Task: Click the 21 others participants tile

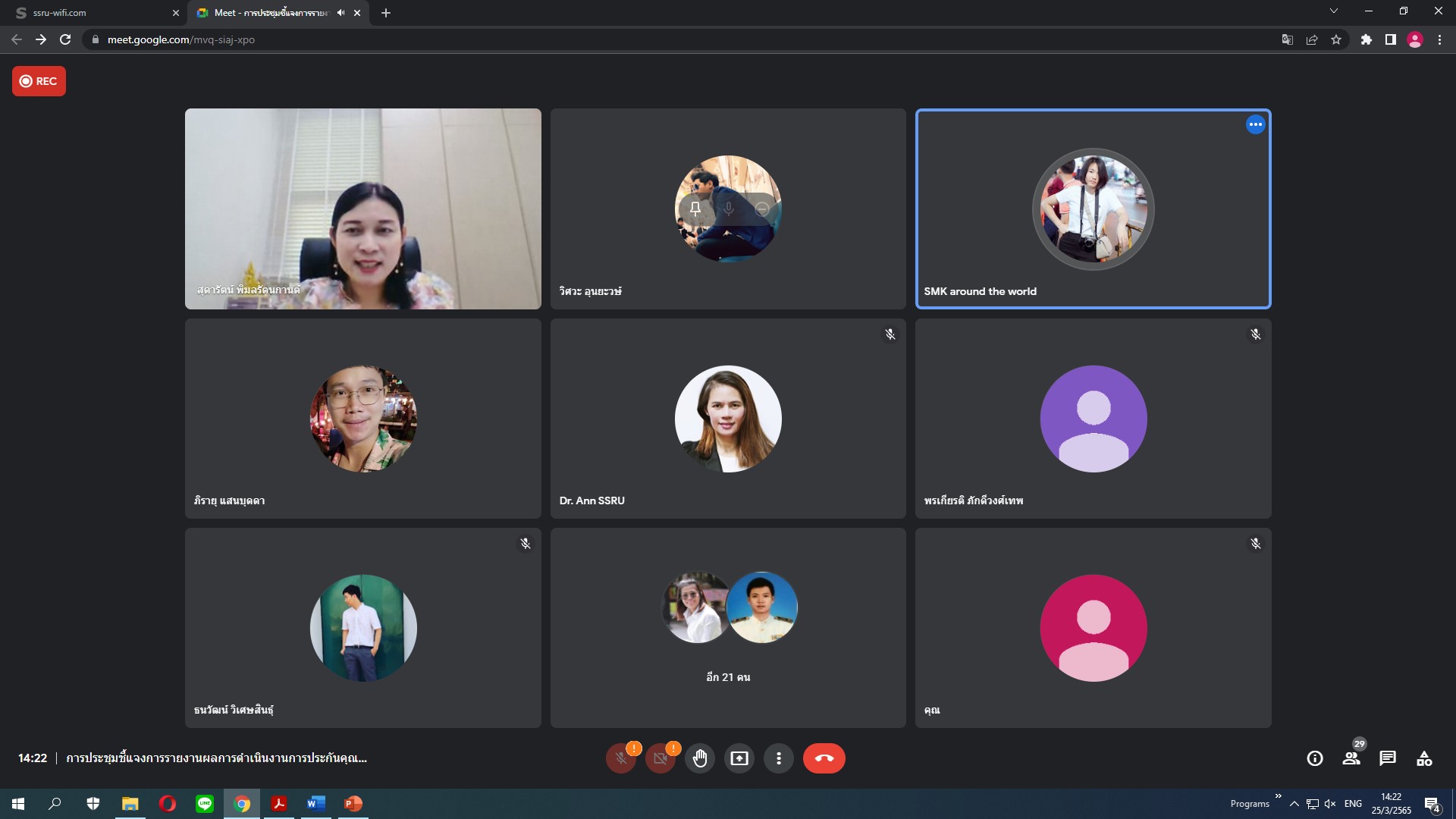Action: point(728,628)
